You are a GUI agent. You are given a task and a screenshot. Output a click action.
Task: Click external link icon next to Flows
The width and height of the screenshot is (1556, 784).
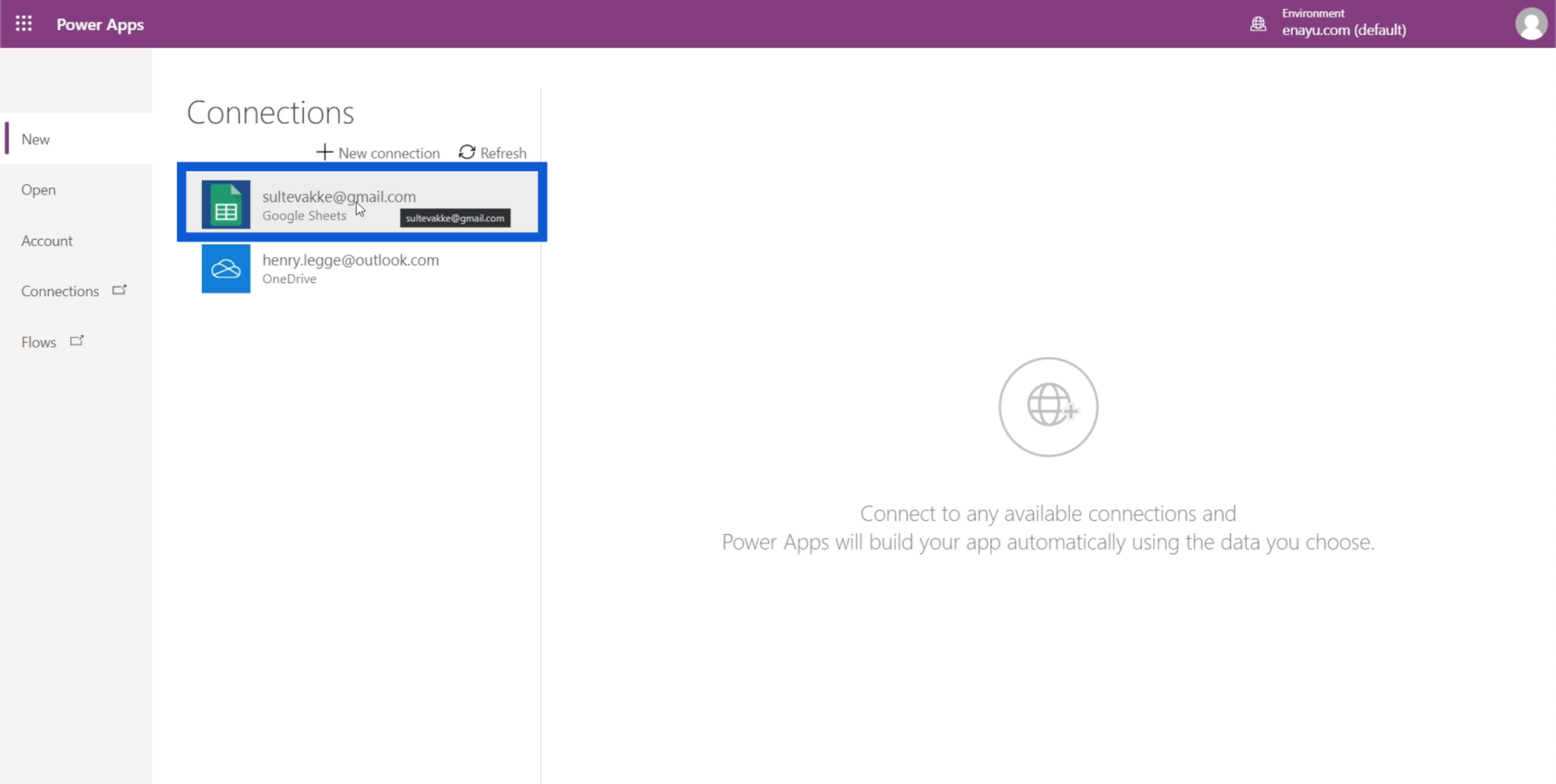pyautogui.click(x=77, y=341)
